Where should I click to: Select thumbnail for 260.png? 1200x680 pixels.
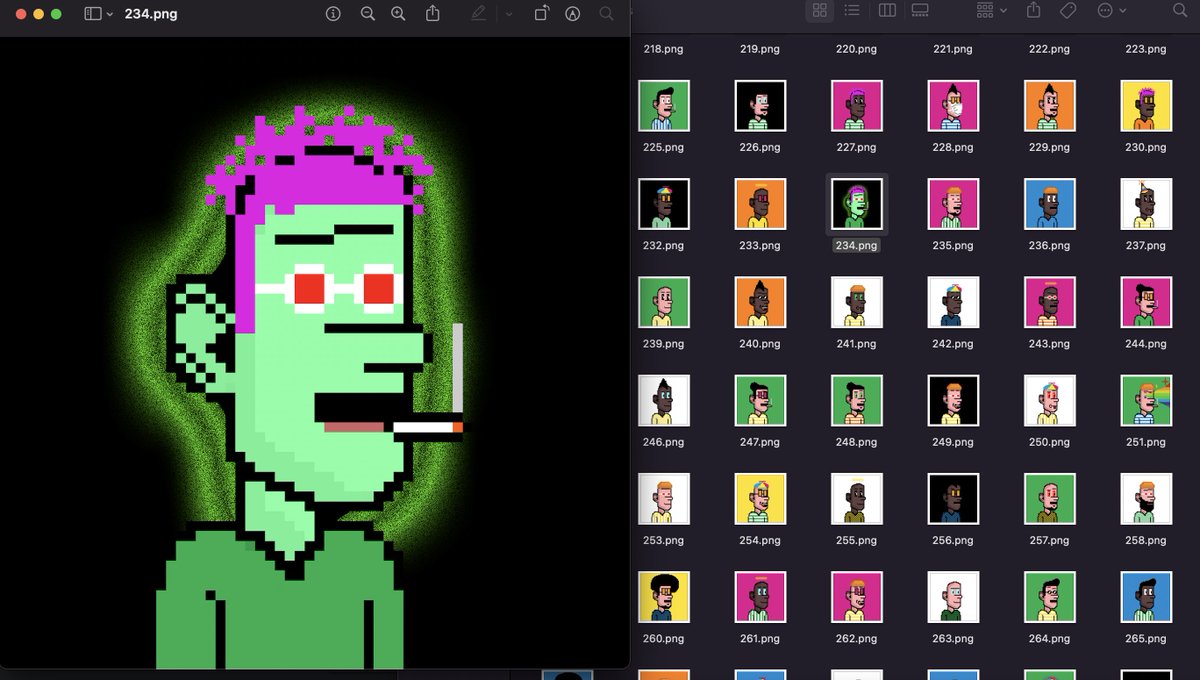tap(664, 596)
